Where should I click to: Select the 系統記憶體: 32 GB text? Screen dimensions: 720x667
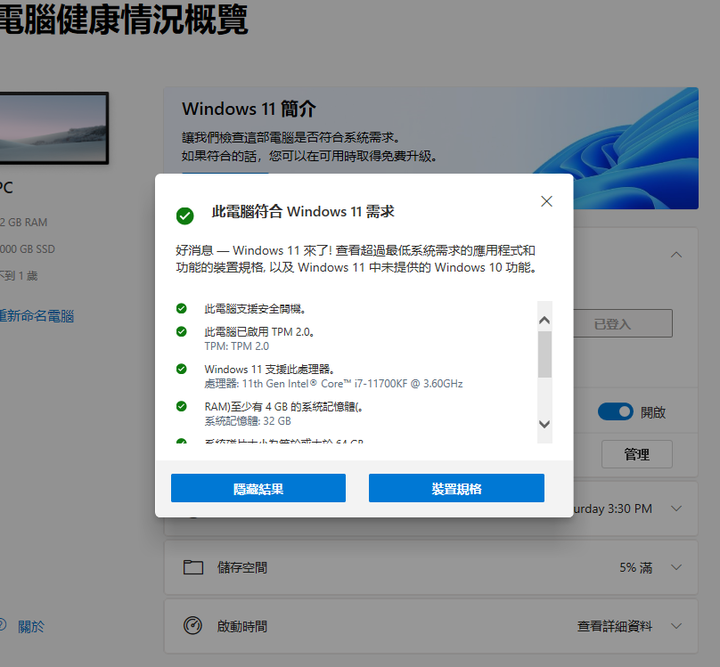[x=248, y=421]
